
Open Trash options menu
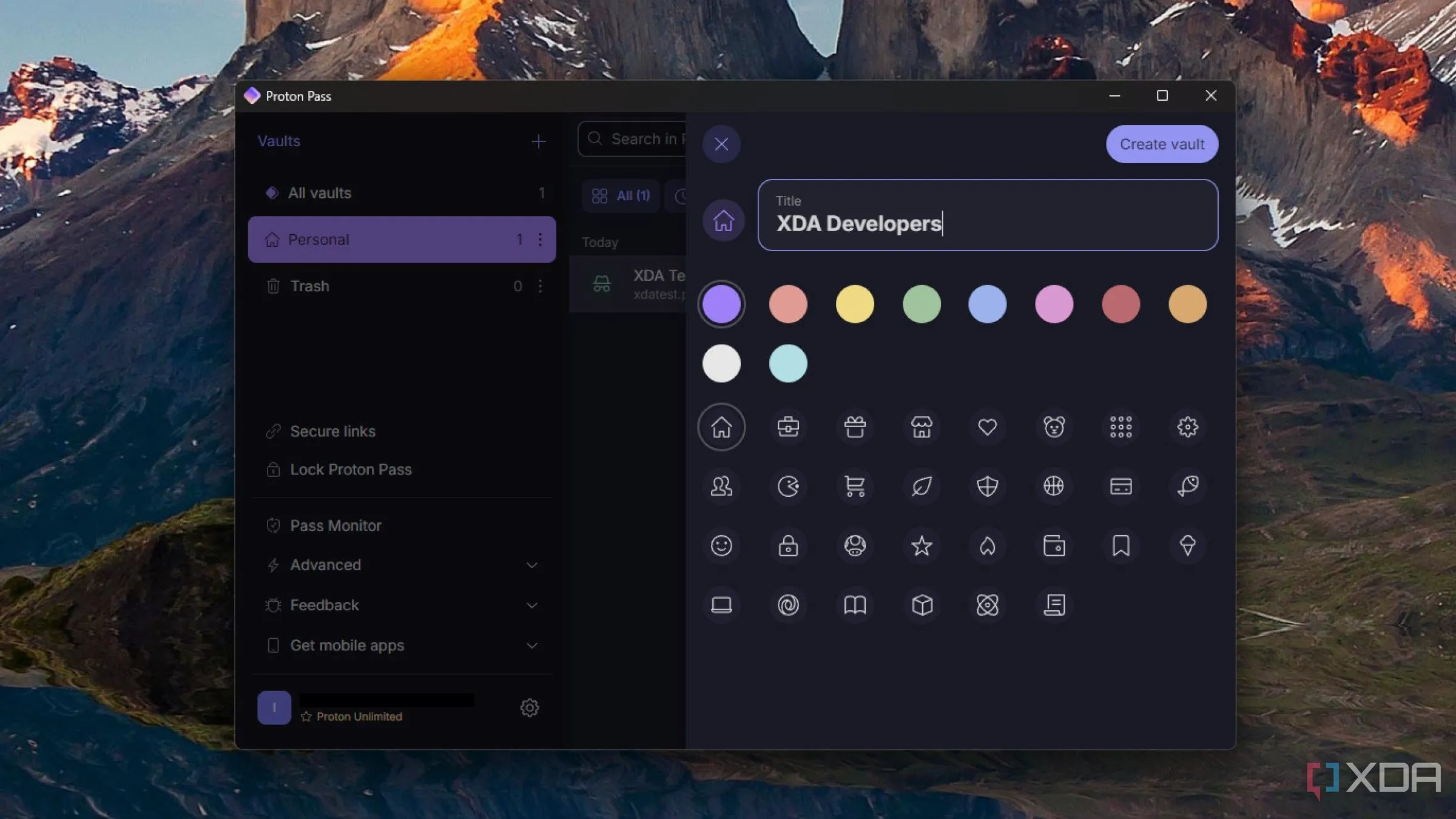pyautogui.click(x=540, y=286)
